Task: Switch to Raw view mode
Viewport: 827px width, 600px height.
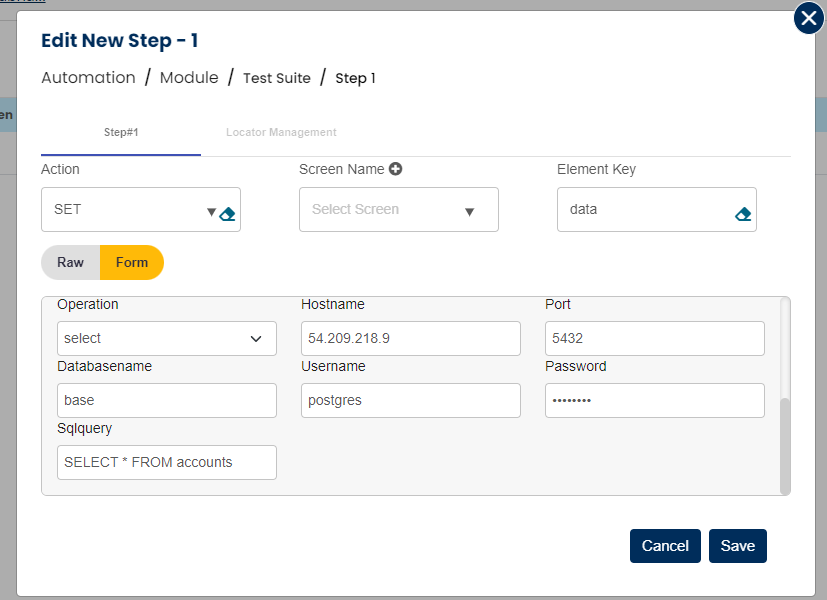Action: point(71,262)
